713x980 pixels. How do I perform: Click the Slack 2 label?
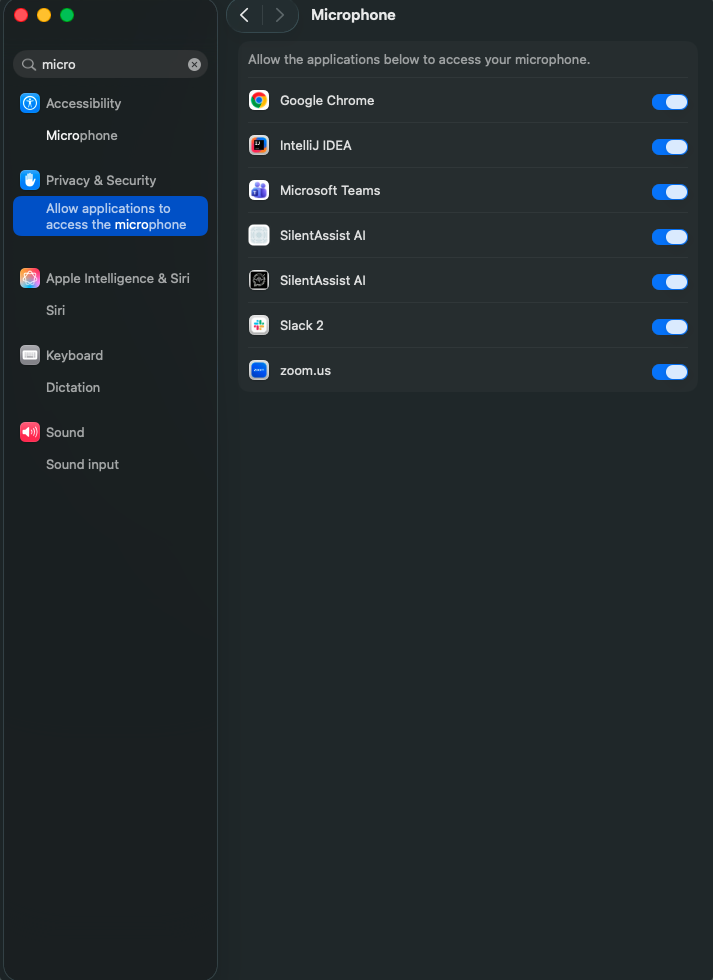[302, 326]
